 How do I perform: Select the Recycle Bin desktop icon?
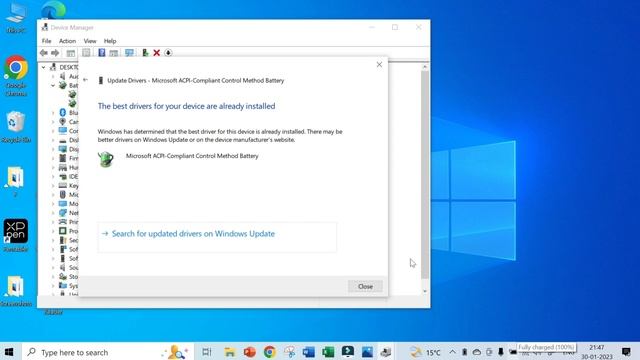pos(16,127)
